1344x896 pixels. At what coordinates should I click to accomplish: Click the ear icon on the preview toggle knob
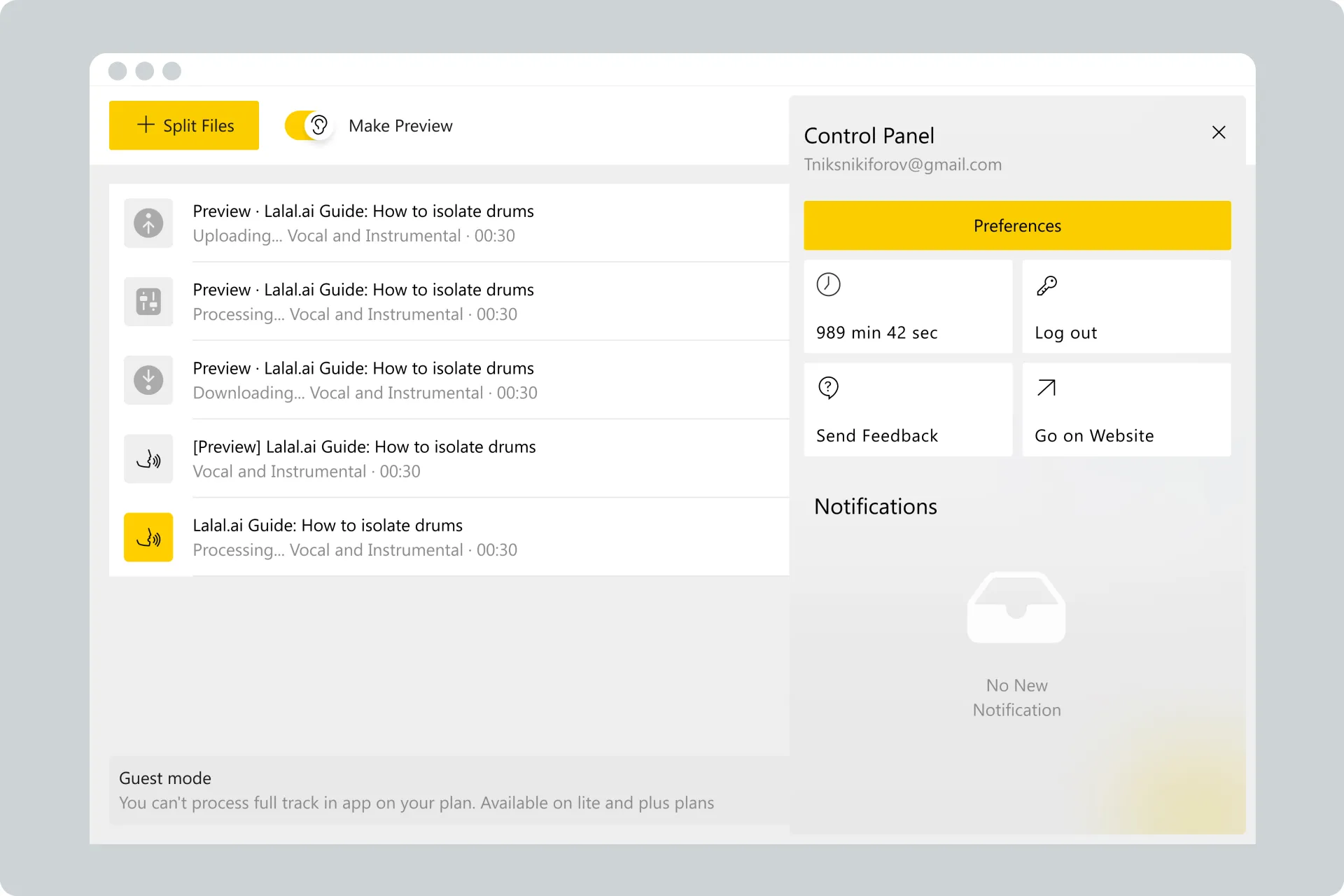(x=319, y=125)
